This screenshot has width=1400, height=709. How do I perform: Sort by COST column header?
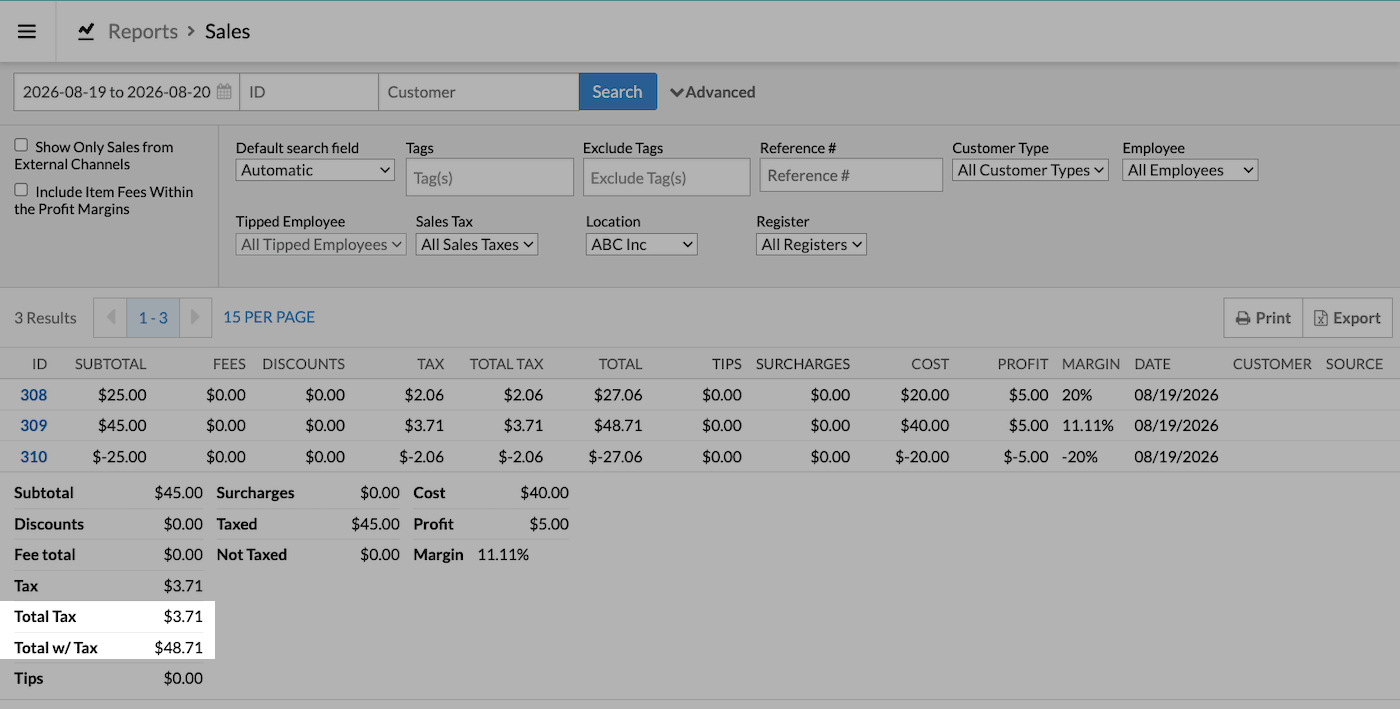[x=930, y=364]
